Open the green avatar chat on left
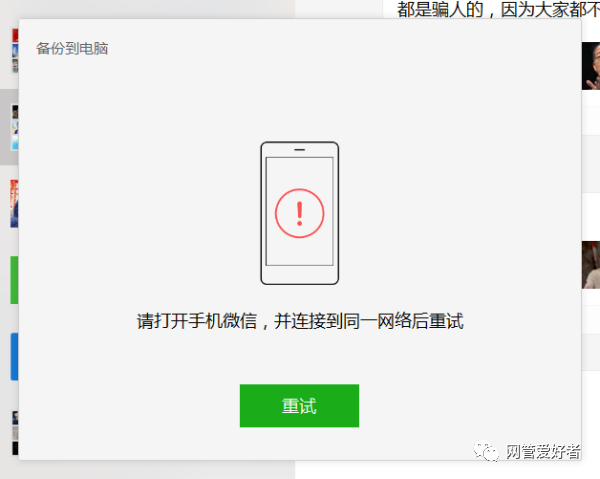 [x=14, y=280]
